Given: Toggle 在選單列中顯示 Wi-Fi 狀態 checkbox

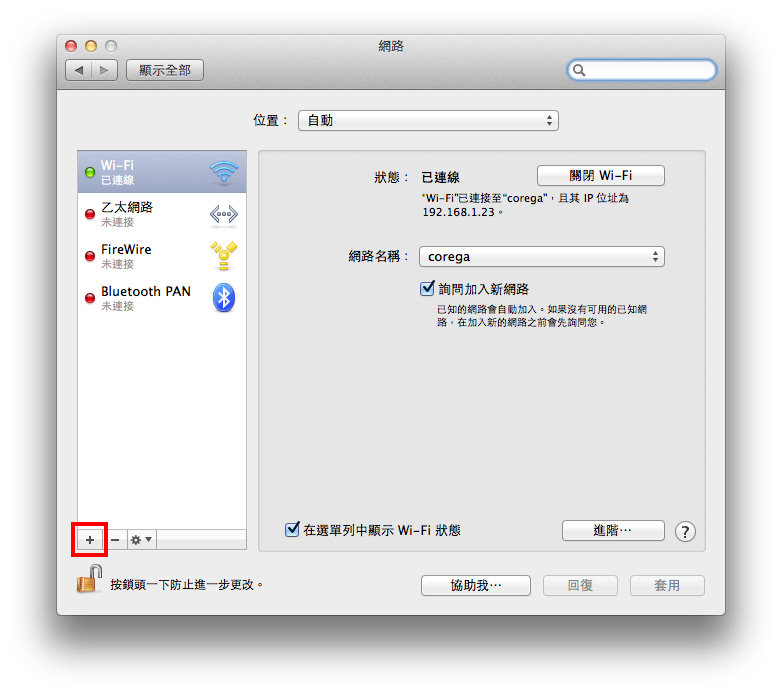Looking at the screenshot, I should click(x=292, y=529).
